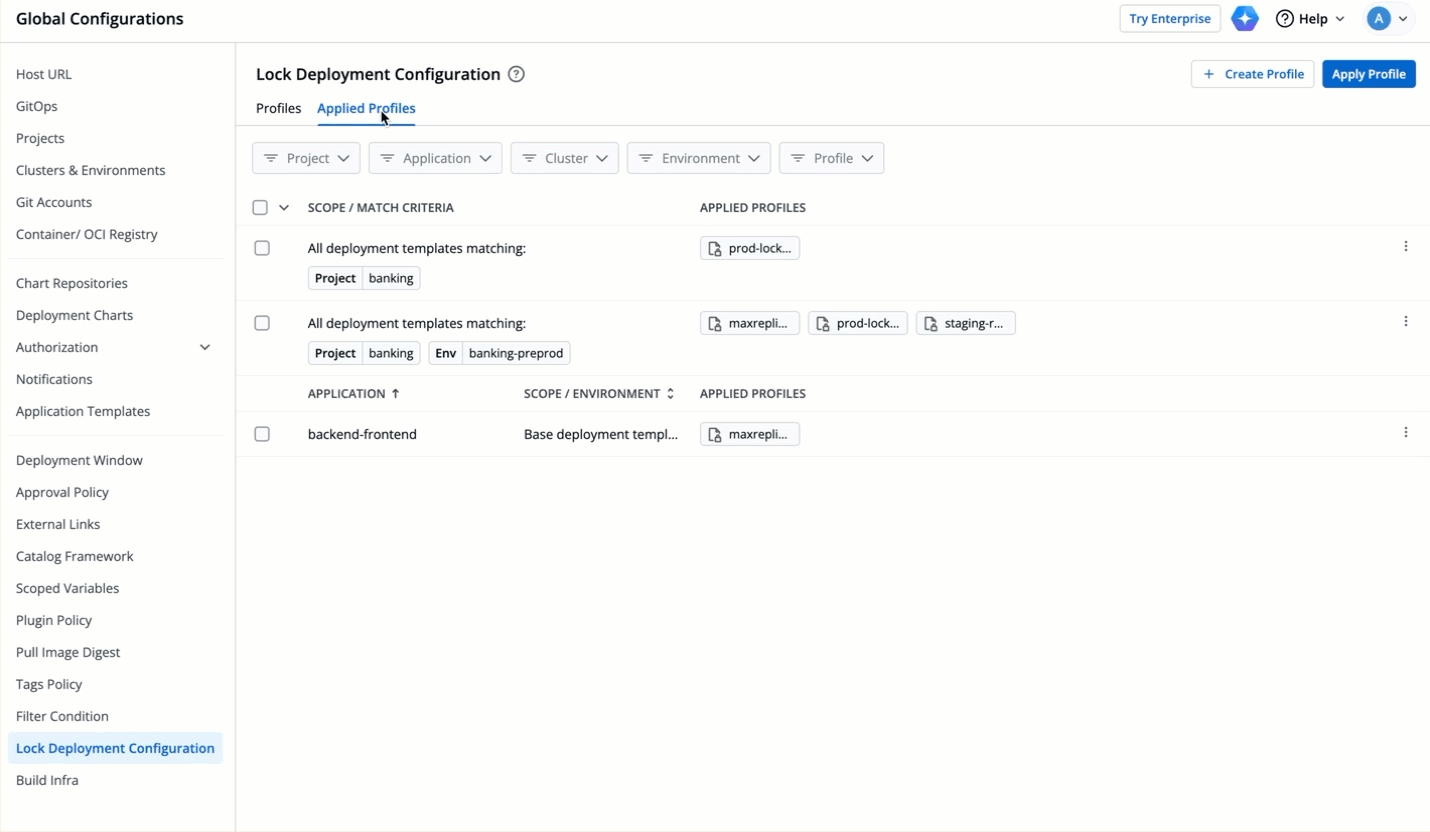Open three-dot menu for banking-preprod row
Image resolution: width=1430 pixels, height=832 pixels.
click(x=1405, y=322)
